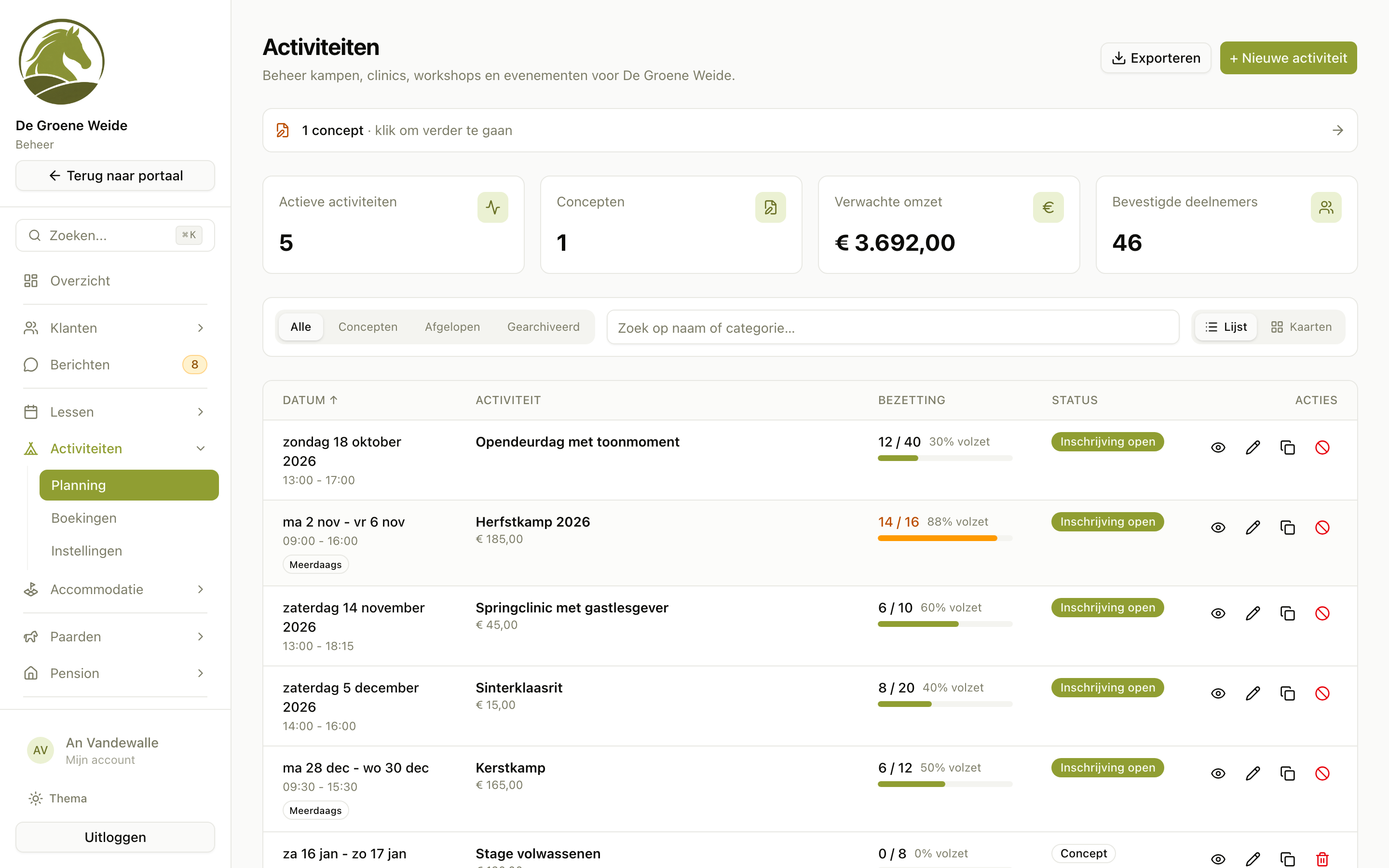Expand the Pension menu

[115, 673]
